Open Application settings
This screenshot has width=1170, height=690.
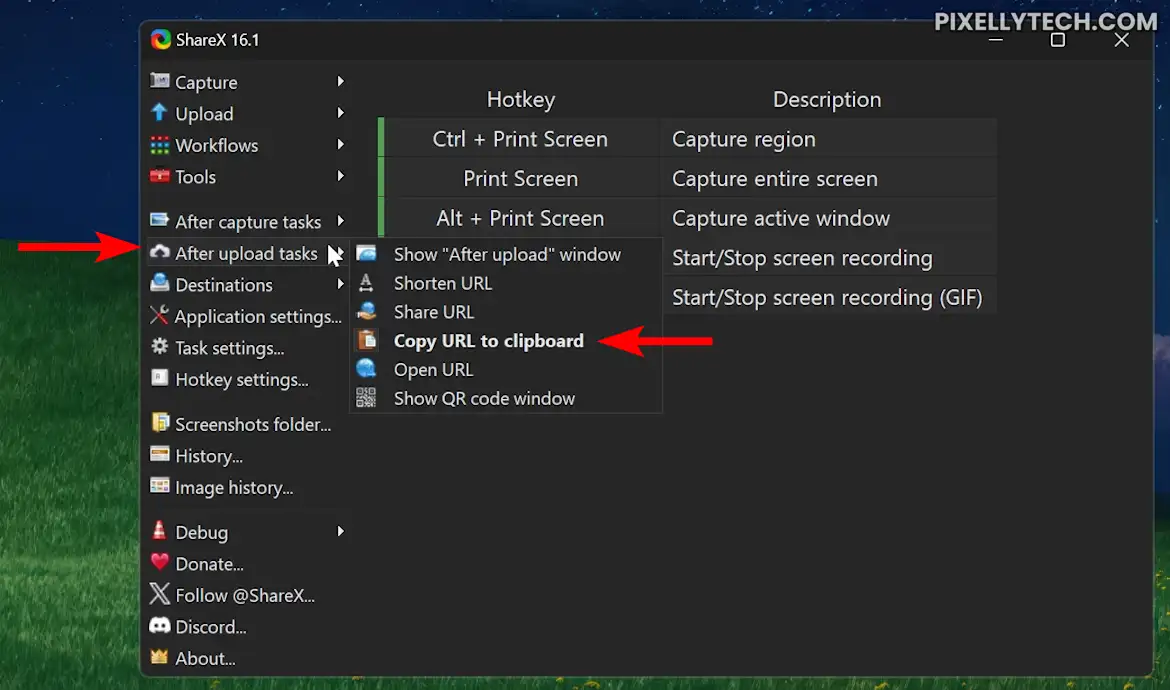click(x=247, y=316)
